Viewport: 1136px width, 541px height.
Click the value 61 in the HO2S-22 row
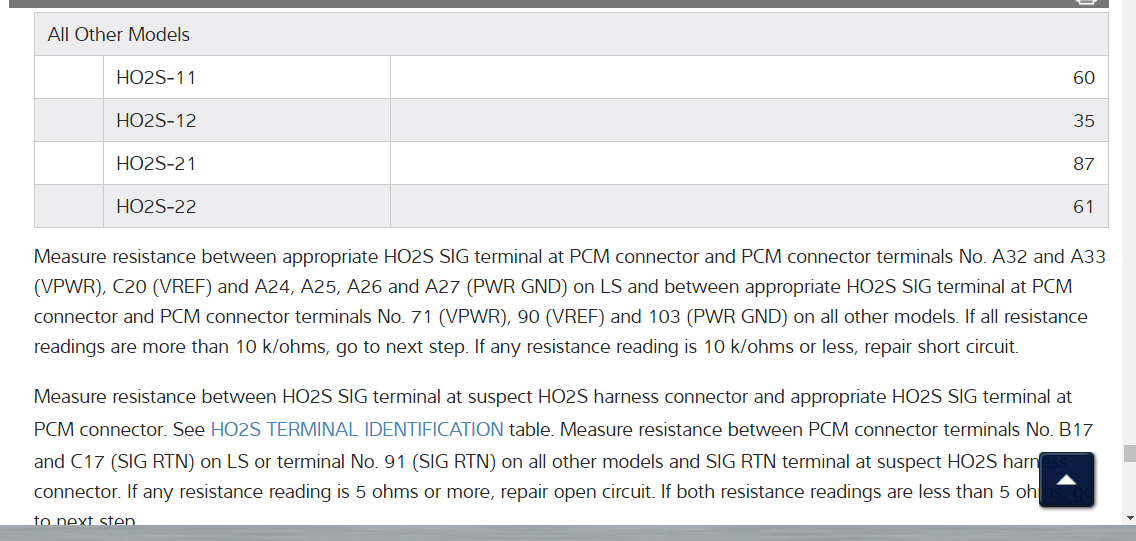[1084, 207]
